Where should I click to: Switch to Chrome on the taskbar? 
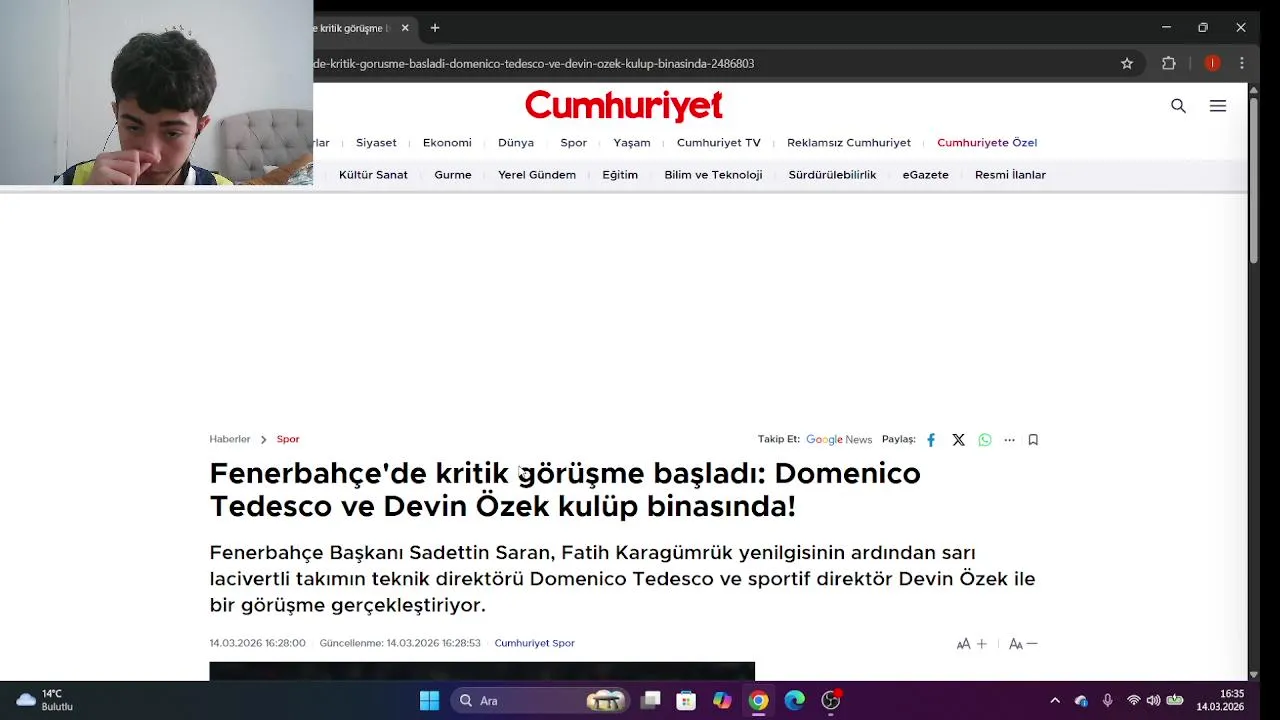point(758,701)
